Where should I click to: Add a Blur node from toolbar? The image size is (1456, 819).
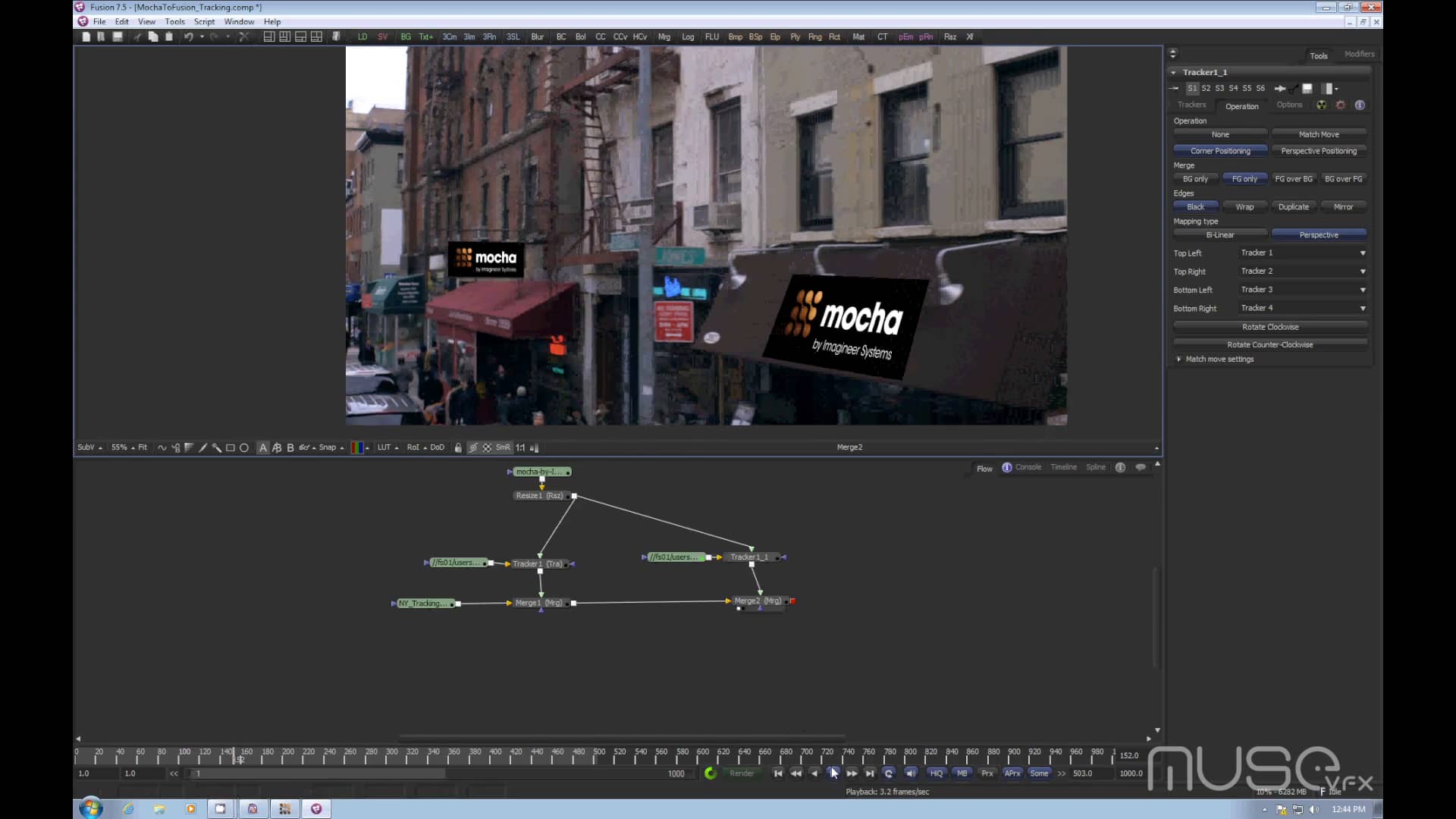tap(538, 36)
